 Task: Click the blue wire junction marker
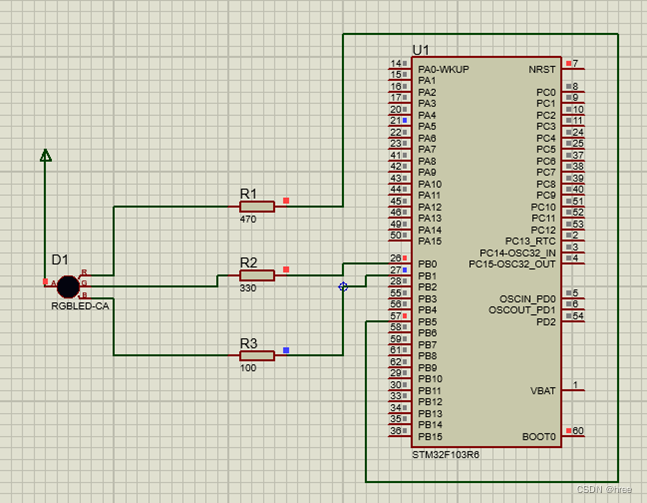343,287
